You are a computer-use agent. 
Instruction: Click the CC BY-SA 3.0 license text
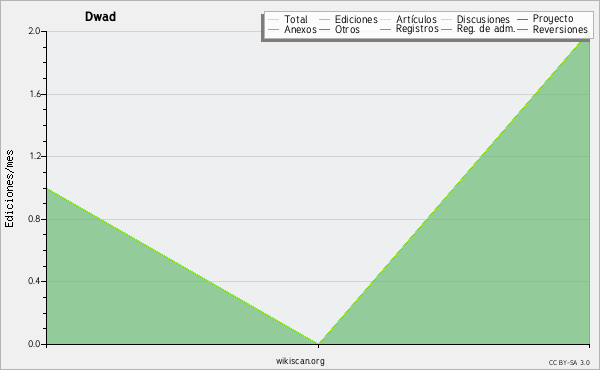[569, 363]
